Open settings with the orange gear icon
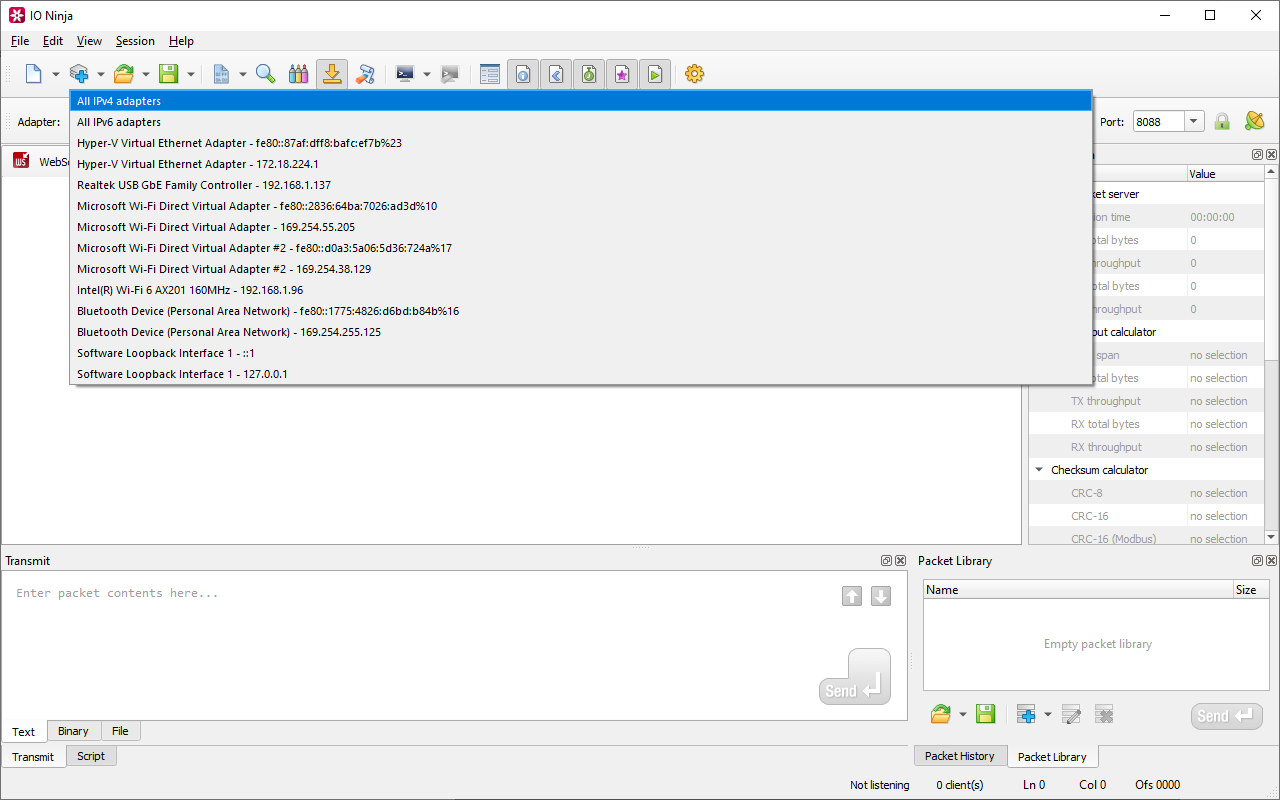Image resolution: width=1280 pixels, height=800 pixels. 695,74
